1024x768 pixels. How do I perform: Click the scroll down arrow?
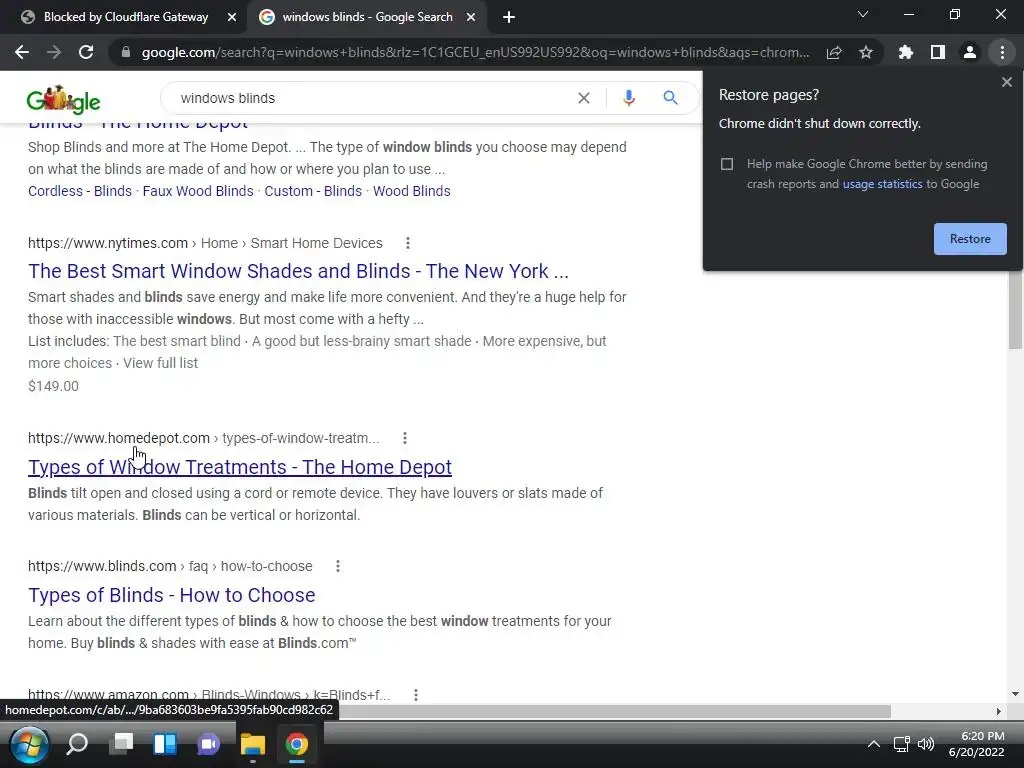pos(1015,694)
